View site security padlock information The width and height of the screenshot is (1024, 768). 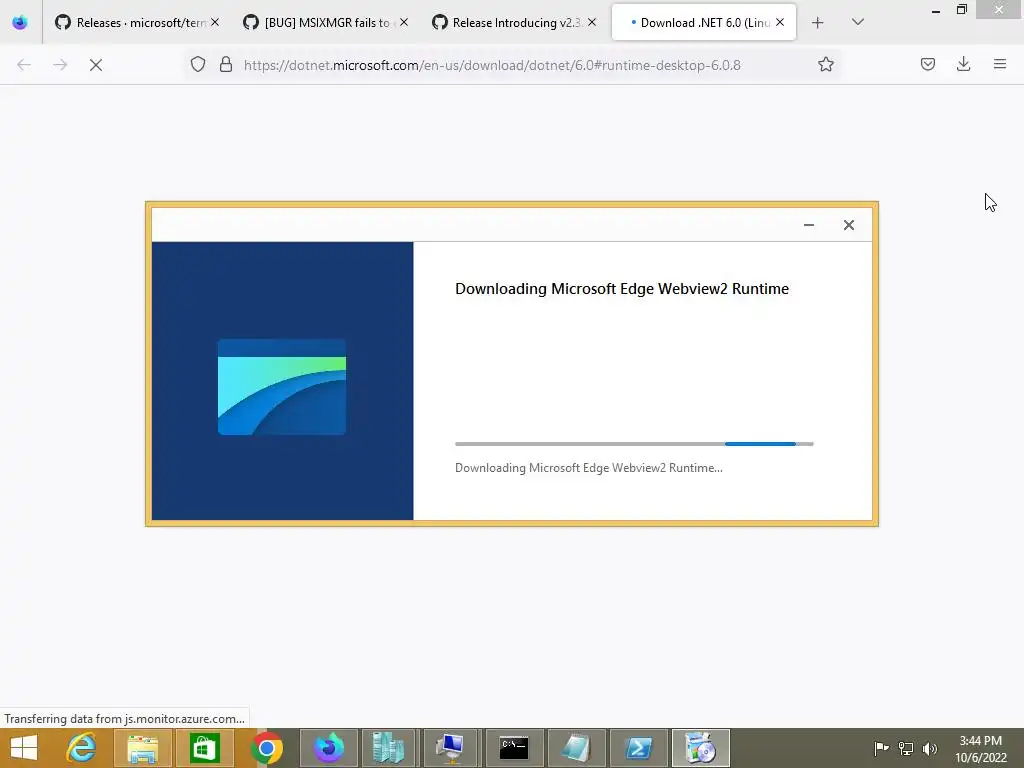(226, 65)
